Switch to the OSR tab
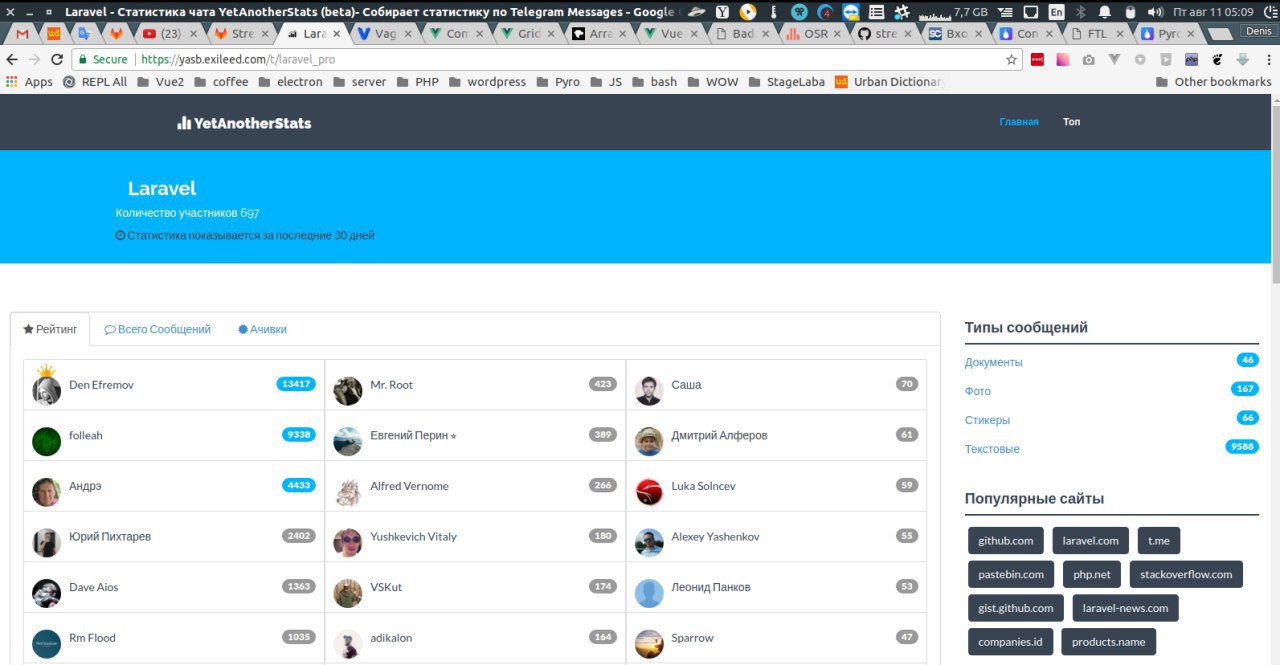1280x665 pixels. coord(814,33)
